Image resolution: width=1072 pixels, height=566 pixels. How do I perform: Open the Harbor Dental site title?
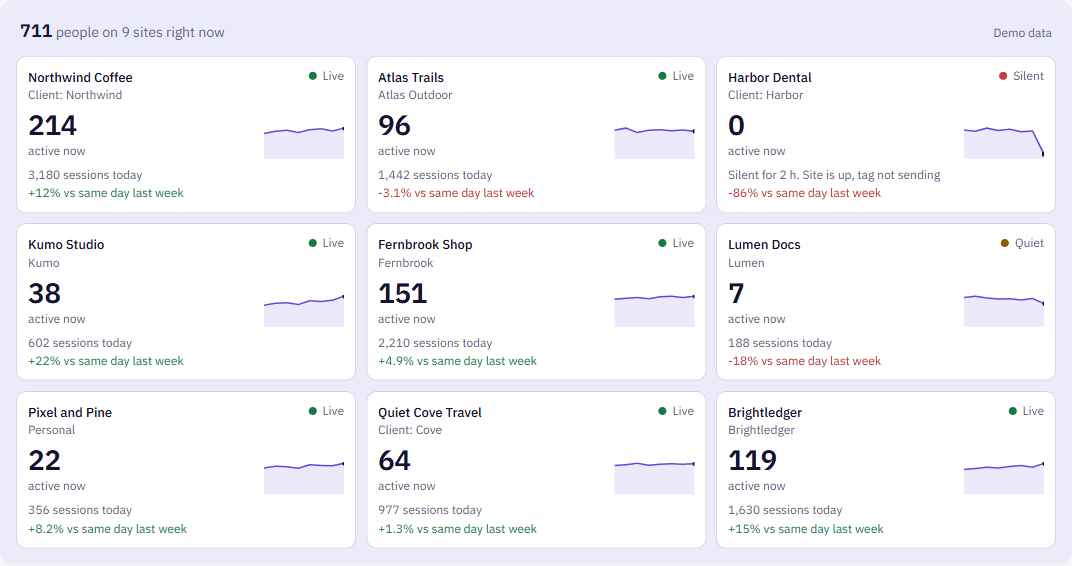[770, 77]
